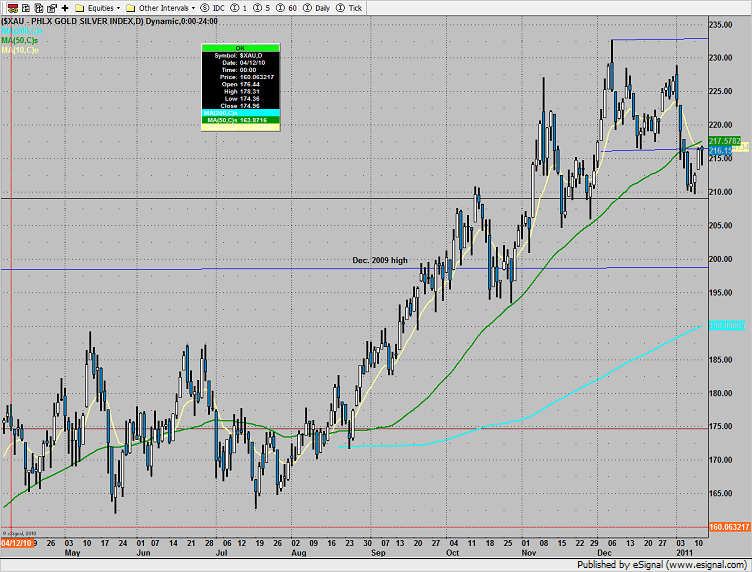Click the 175.00 price axis label
Screen dimensions: 752x572
point(721,426)
